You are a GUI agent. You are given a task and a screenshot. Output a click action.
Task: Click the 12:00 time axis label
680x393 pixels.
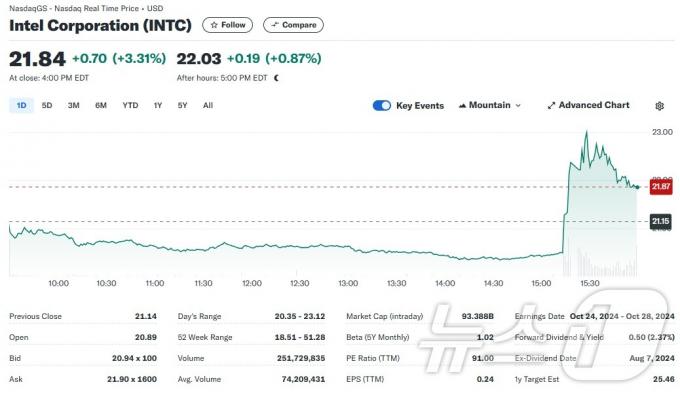[252, 283]
